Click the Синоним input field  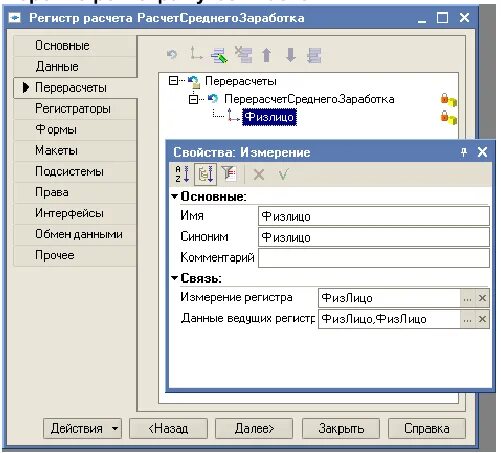(374, 237)
